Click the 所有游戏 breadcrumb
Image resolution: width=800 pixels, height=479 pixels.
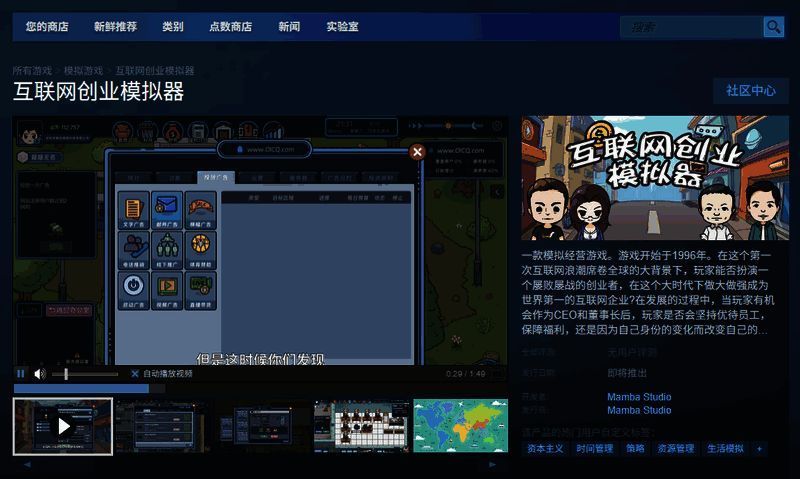pyautogui.click(x=32, y=70)
